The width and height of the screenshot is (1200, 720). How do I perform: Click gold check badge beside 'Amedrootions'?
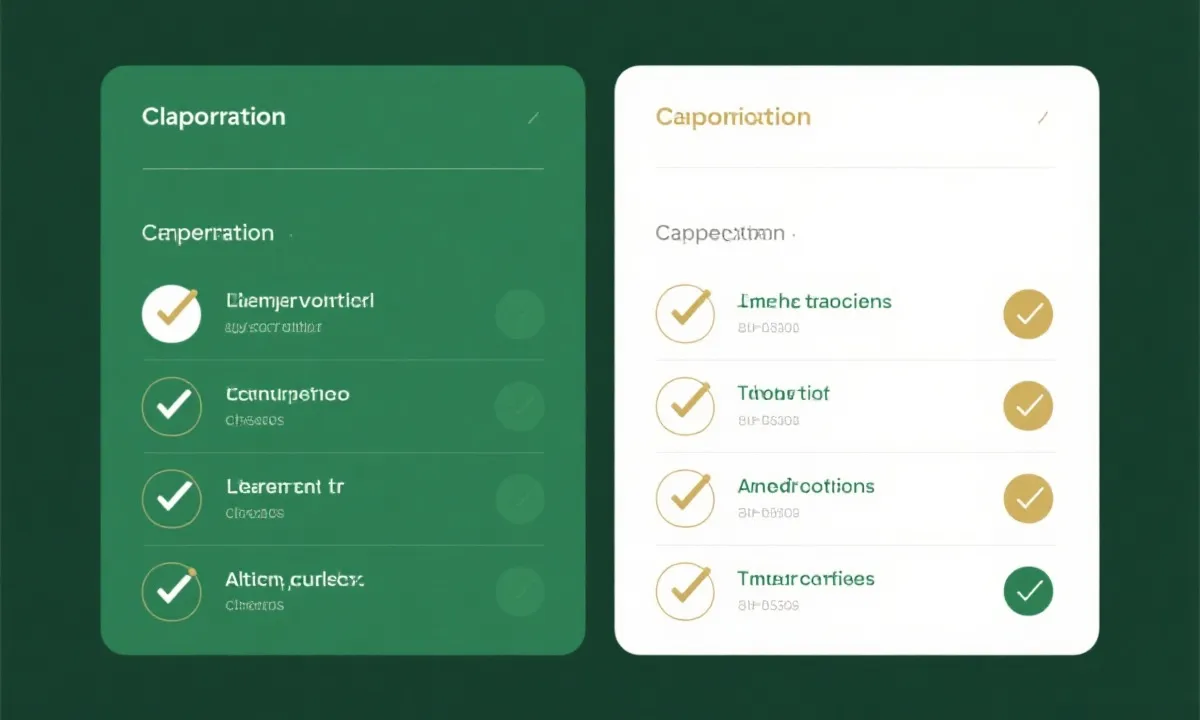pyautogui.click(x=1028, y=498)
